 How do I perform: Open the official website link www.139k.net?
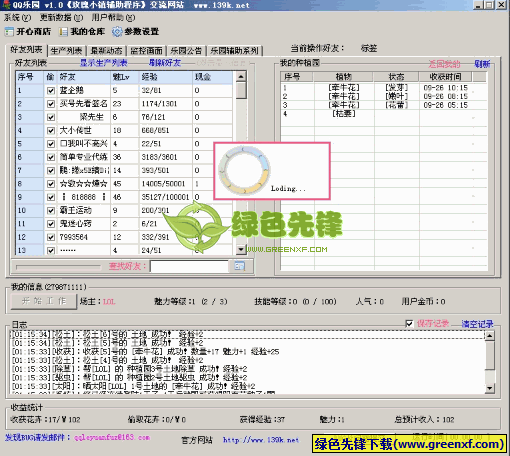261,440
